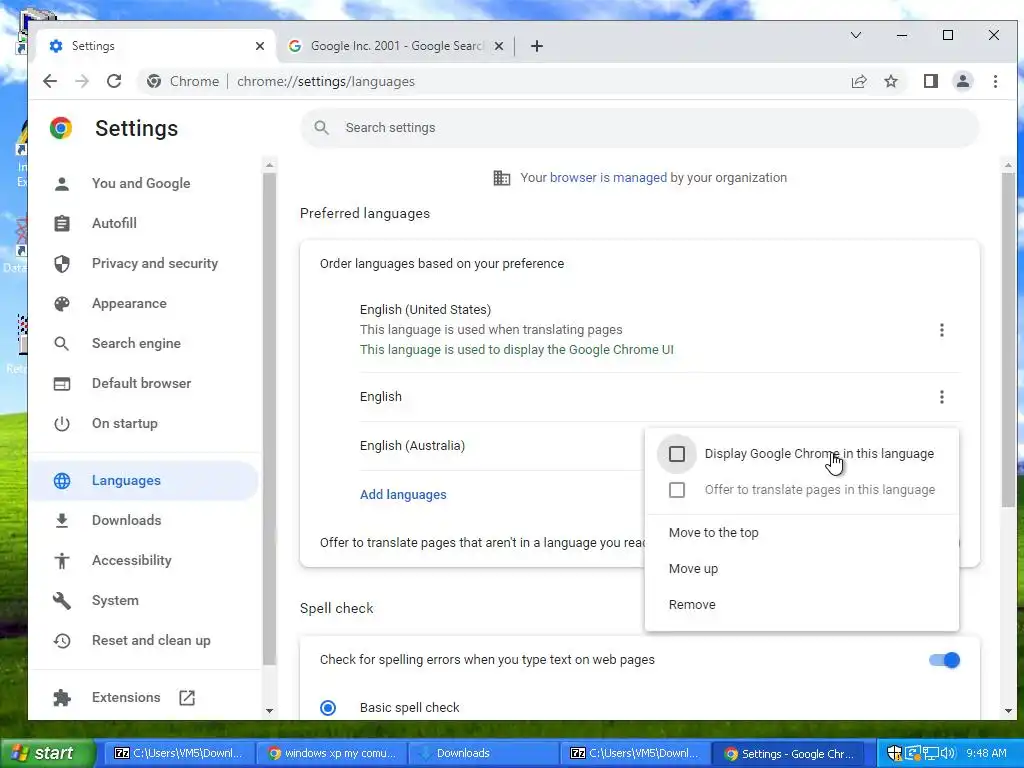
Task: Open more actions for English (United States)
Action: [942, 330]
